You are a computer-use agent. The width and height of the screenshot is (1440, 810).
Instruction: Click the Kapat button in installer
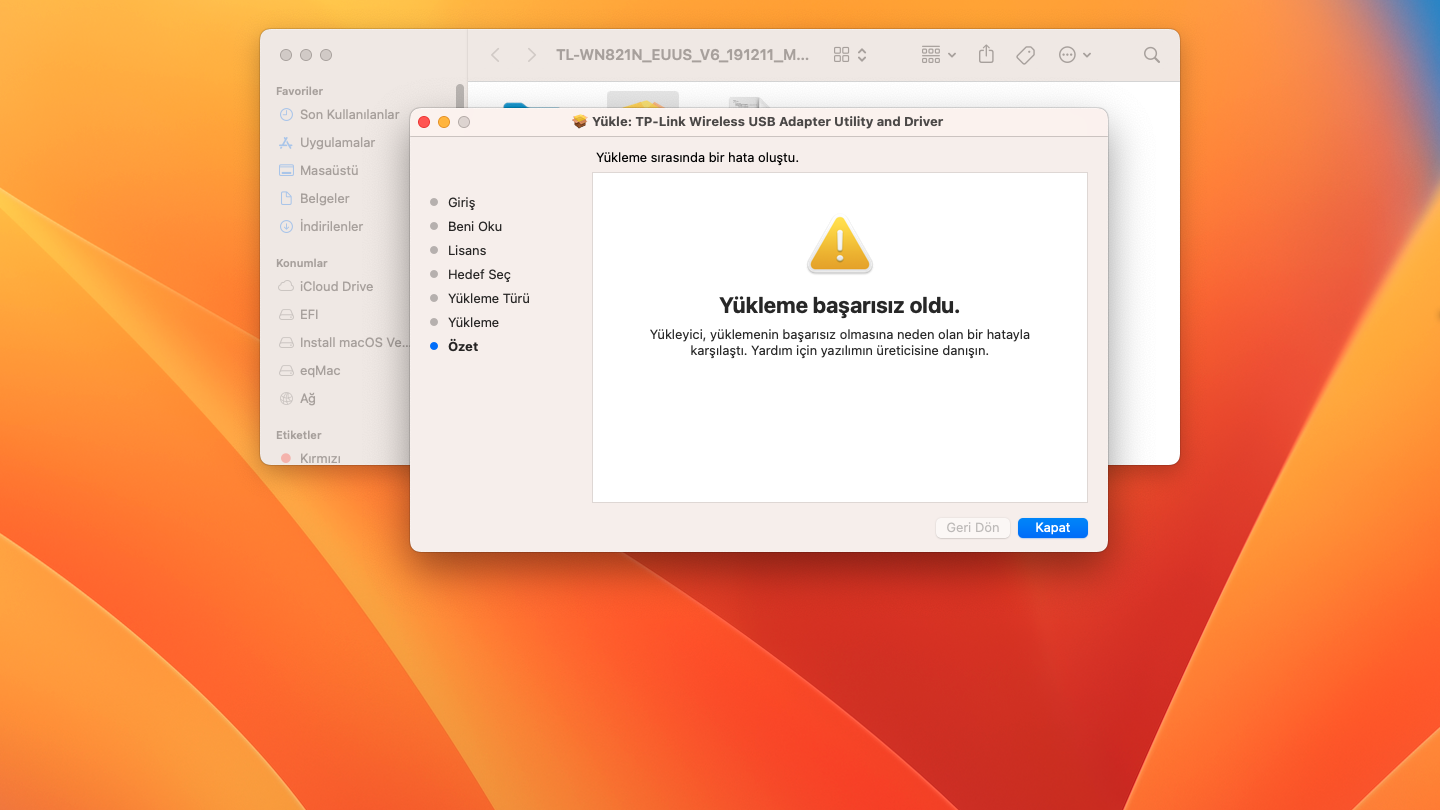(1052, 528)
